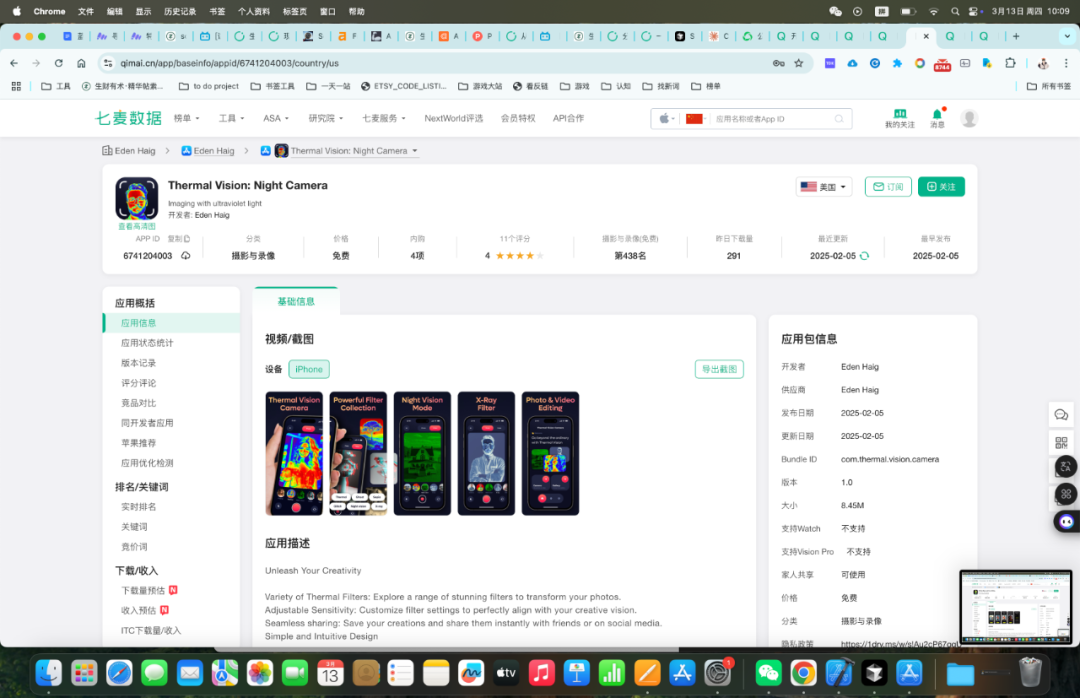
Task: Launch WeChat from the Dock
Action: tap(768, 673)
